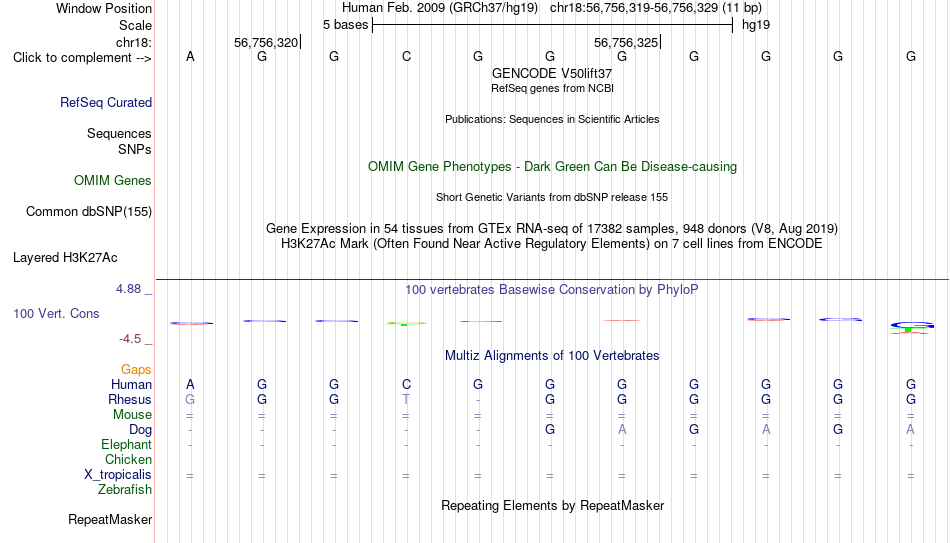Click the 'RefSeq genes from NCBI' title
The width and height of the screenshot is (950, 543).
(x=552, y=88)
